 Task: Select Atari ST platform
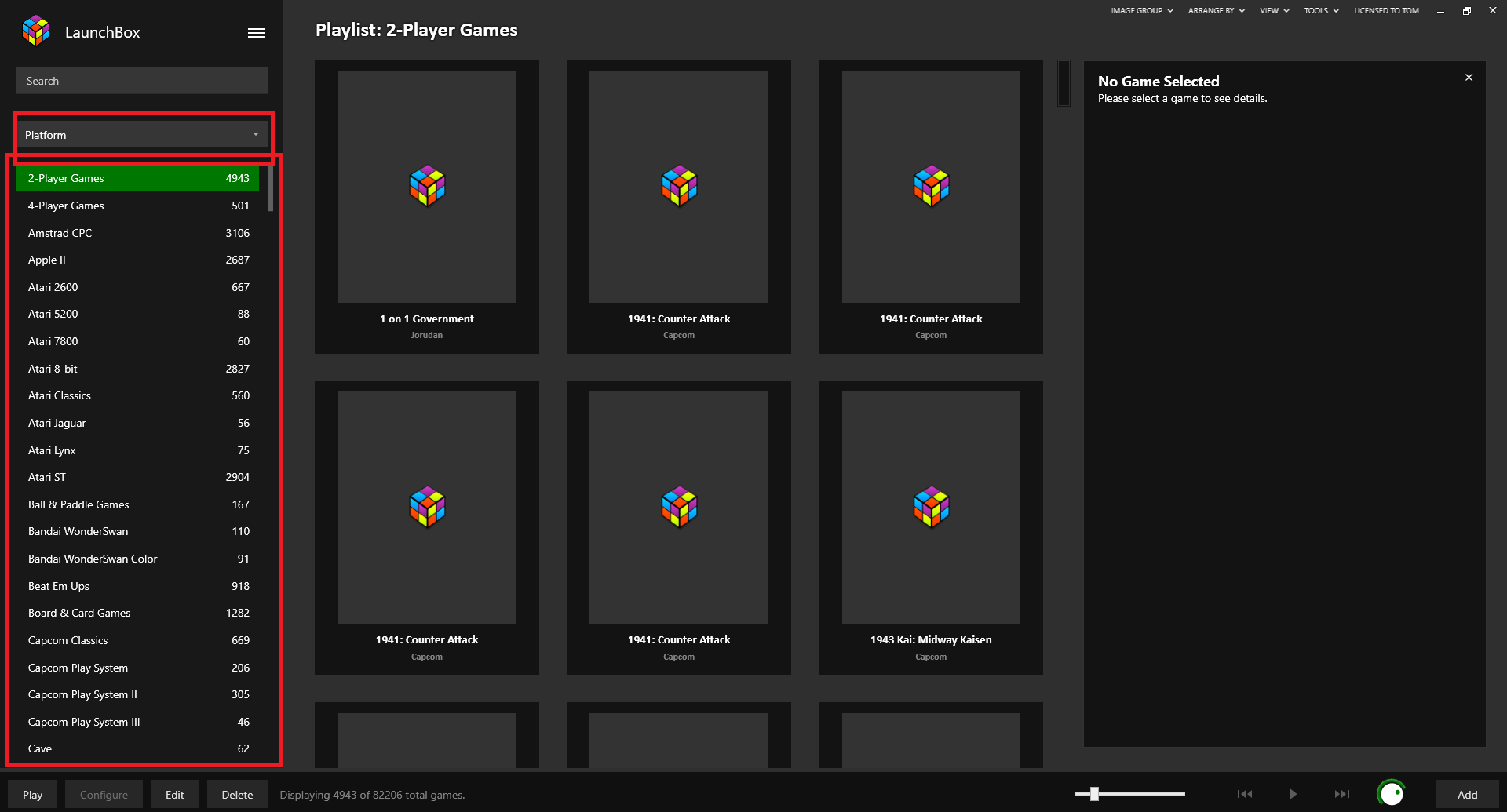[x=137, y=477]
